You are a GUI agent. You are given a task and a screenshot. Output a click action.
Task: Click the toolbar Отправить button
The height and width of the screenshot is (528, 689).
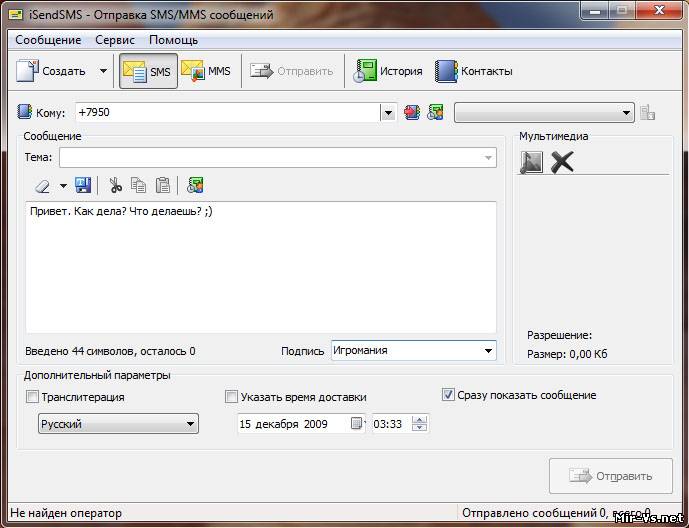click(x=292, y=71)
